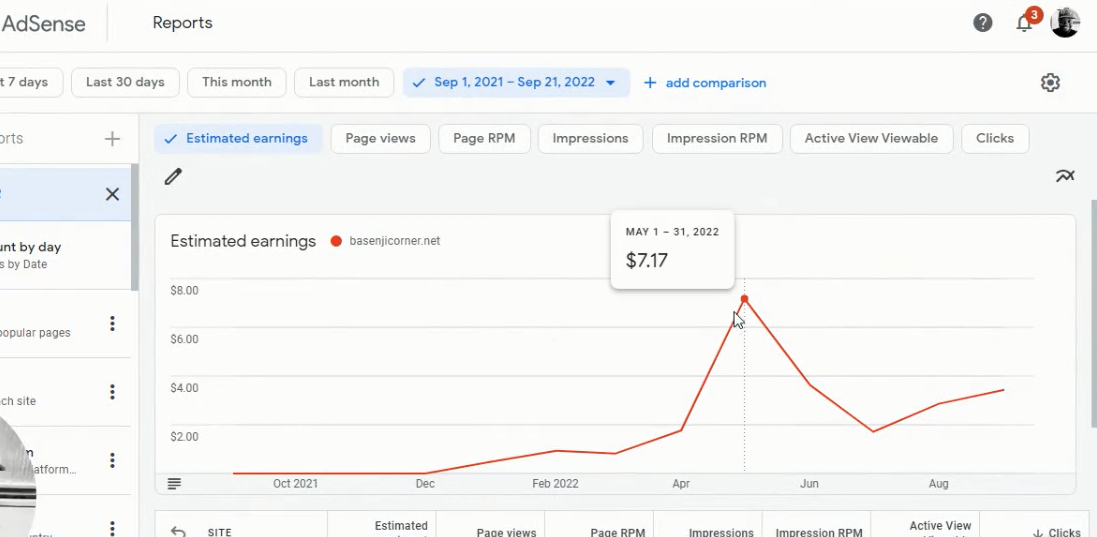Click the undo arrow beside SITE column
The width and height of the screenshot is (1097, 537).
(178, 532)
